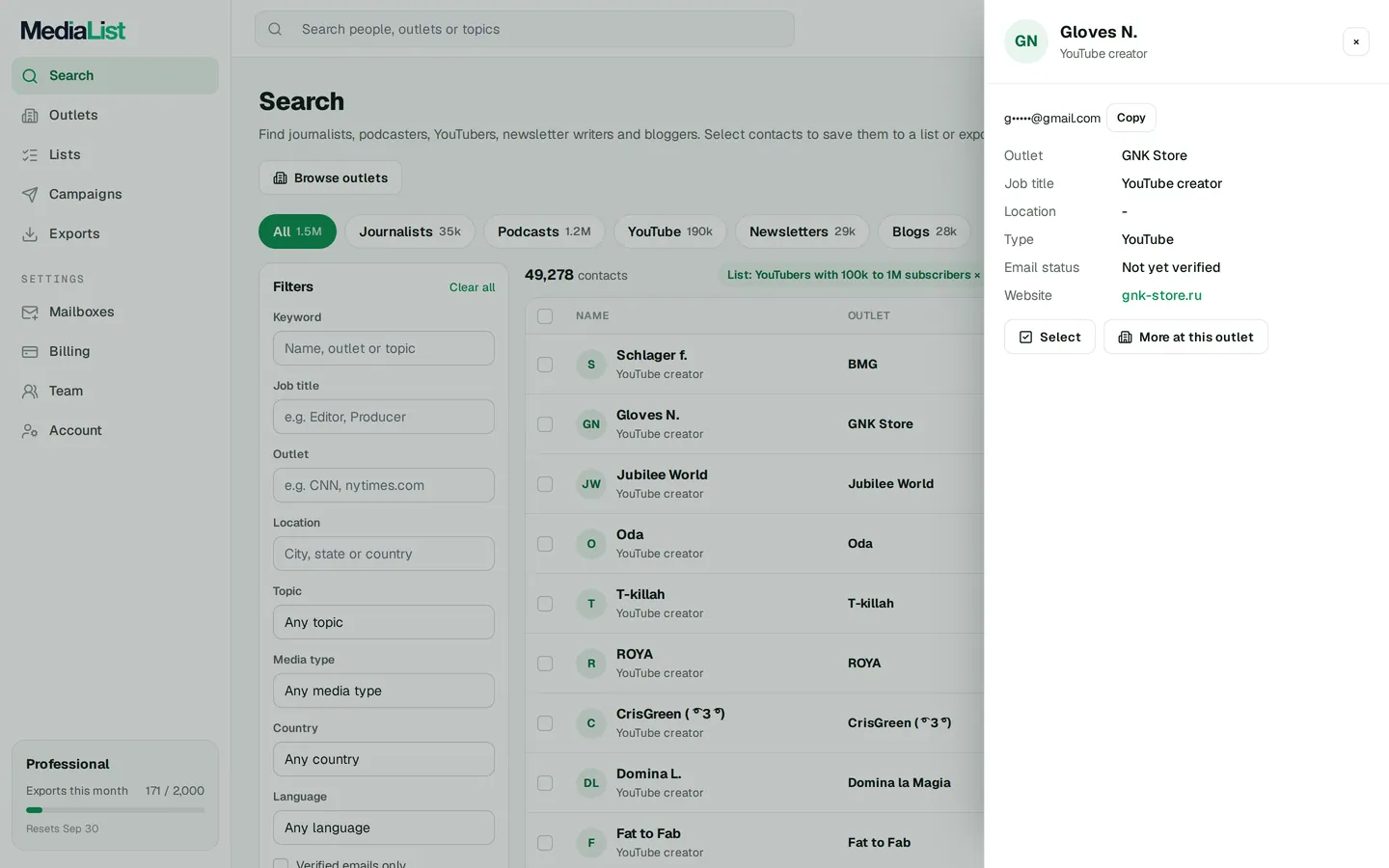Image resolution: width=1389 pixels, height=868 pixels.
Task: Open Account settings
Action: (115, 430)
